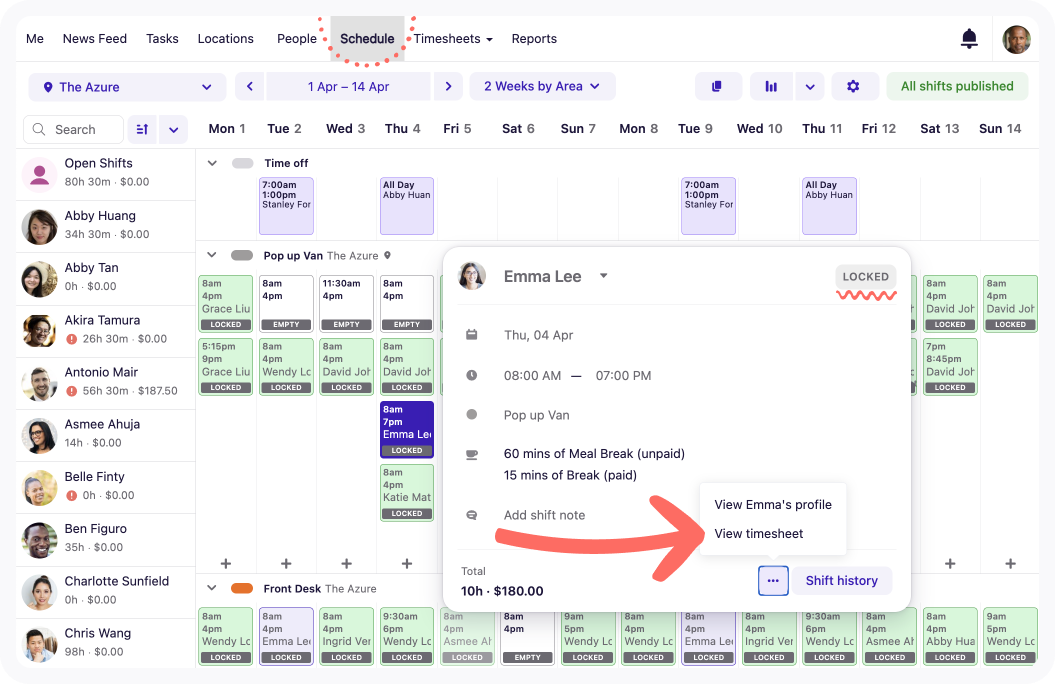Add a shift under Abby Huang's row

(226, 563)
